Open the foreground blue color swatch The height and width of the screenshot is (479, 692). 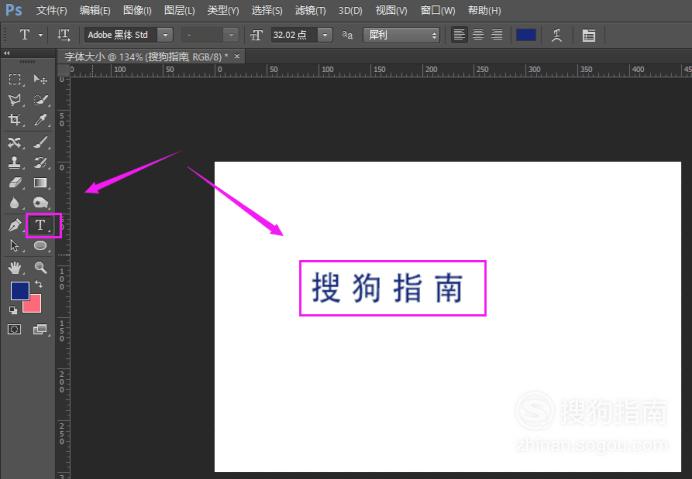(20, 291)
